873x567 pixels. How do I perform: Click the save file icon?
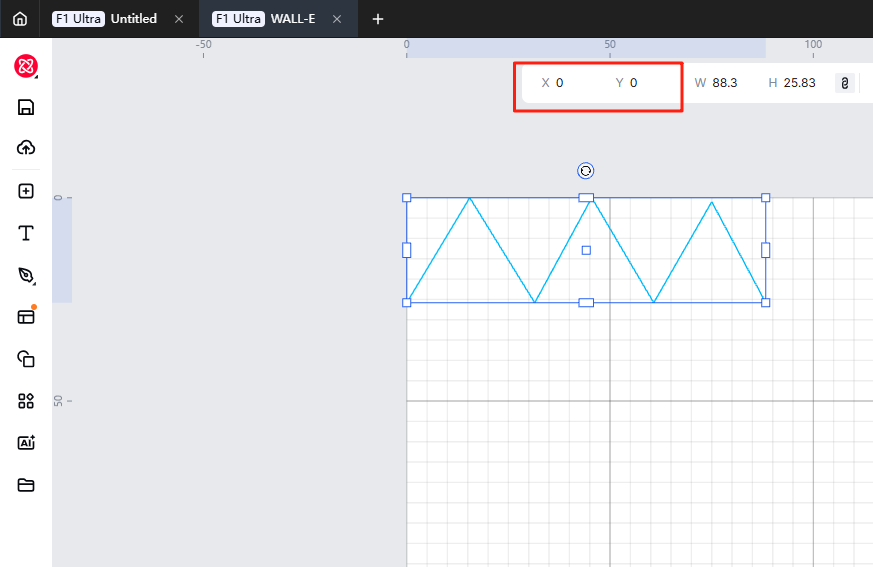coord(26,107)
